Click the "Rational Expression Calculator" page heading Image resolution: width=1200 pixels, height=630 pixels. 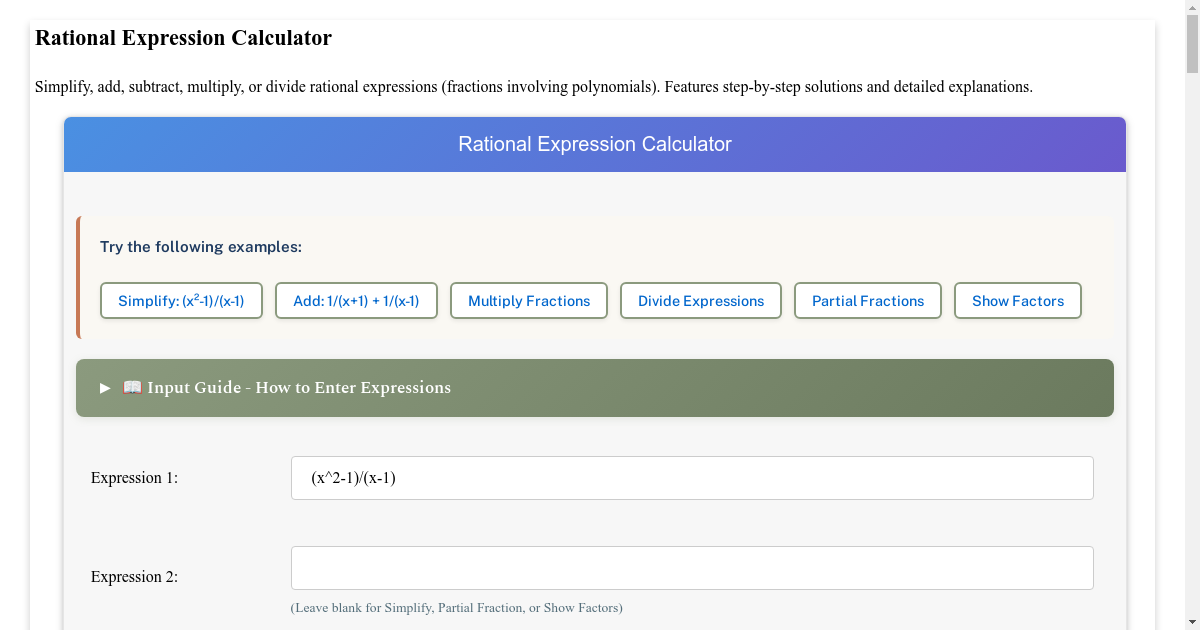tap(183, 38)
